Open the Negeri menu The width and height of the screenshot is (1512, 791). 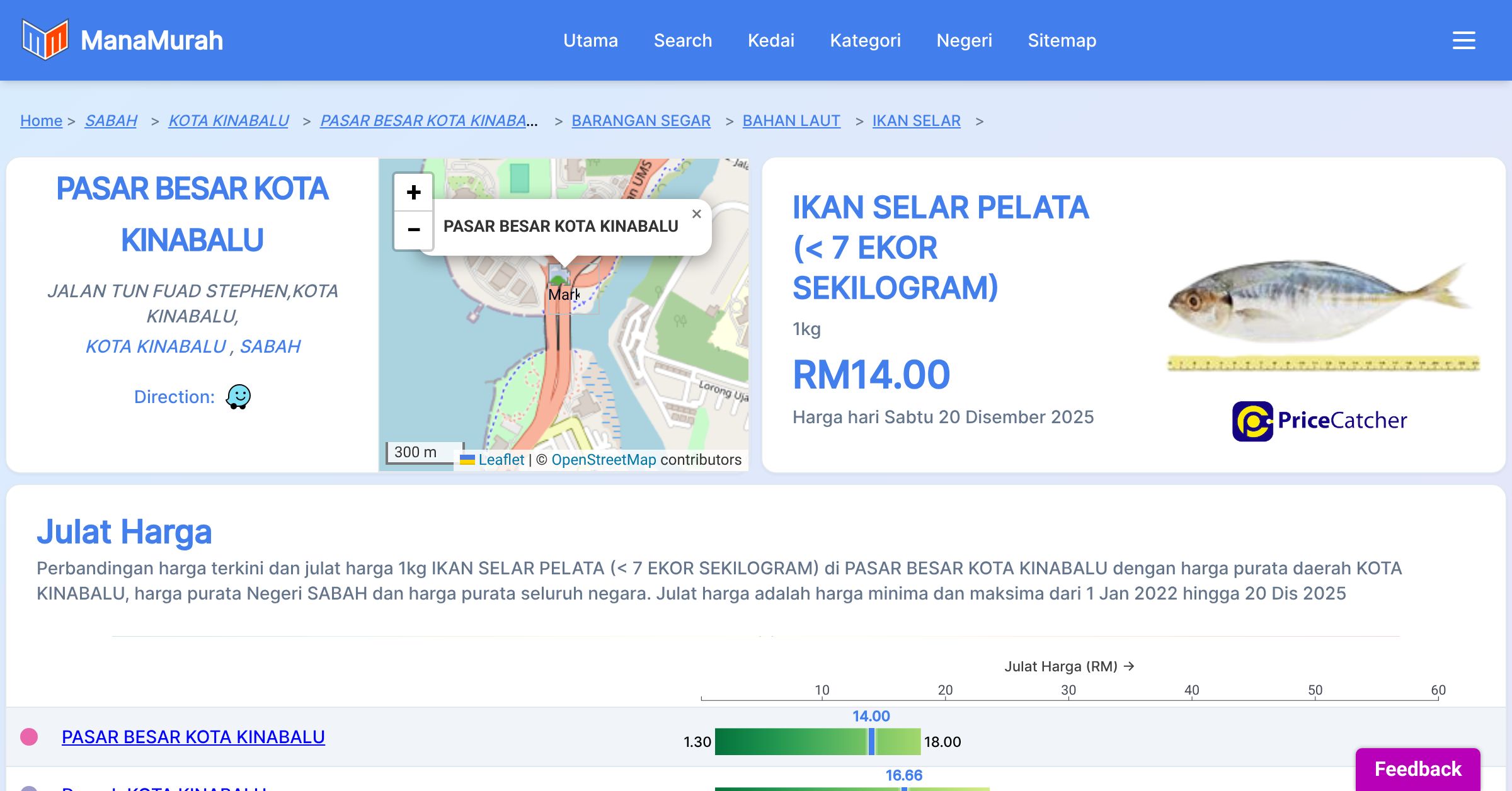click(964, 40)
